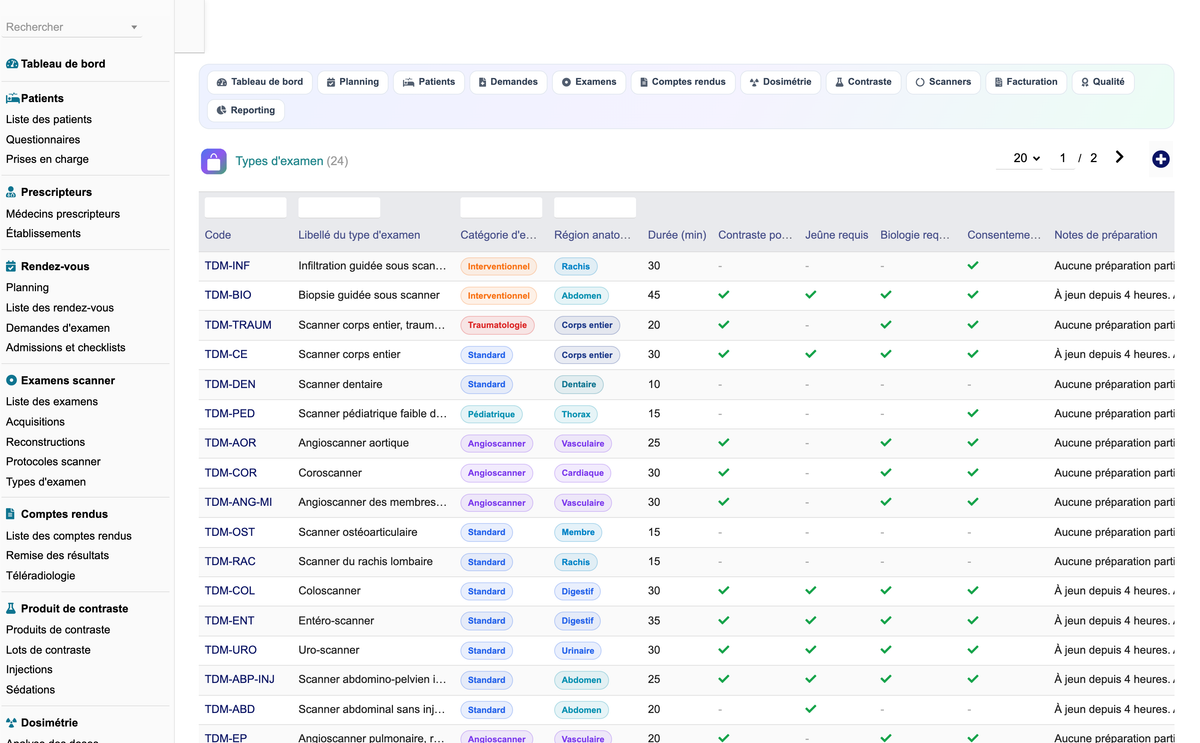The height and width of the screenshot is (743, 1200).
Task: Click the Cardiaque region tag
Action: coord(583,473)
